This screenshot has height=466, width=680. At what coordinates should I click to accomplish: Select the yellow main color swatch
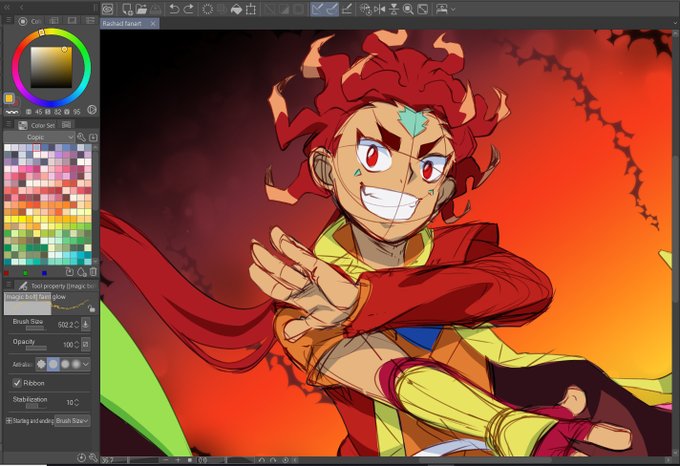(9, 98)
